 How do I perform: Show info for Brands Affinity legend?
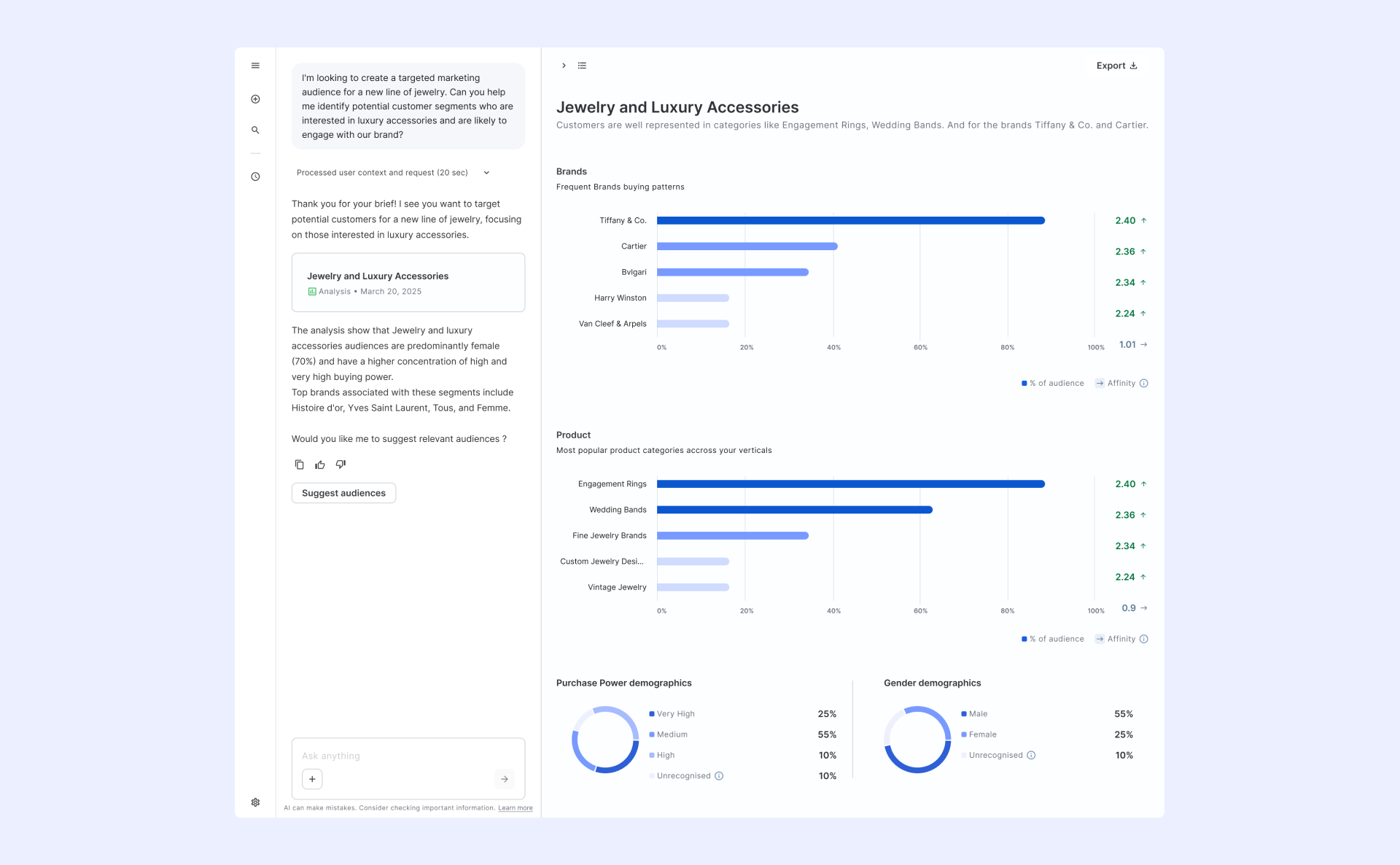1143,384
